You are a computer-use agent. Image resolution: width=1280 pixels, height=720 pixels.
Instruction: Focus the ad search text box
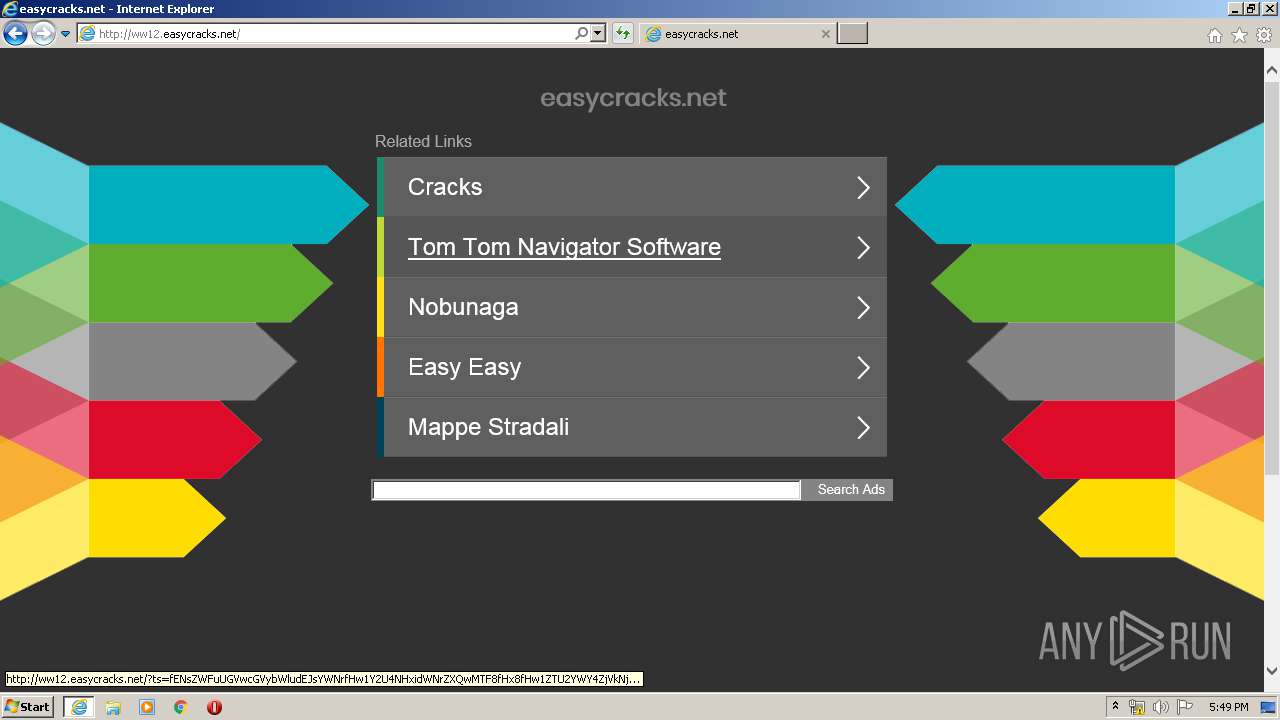click(586, 490)
